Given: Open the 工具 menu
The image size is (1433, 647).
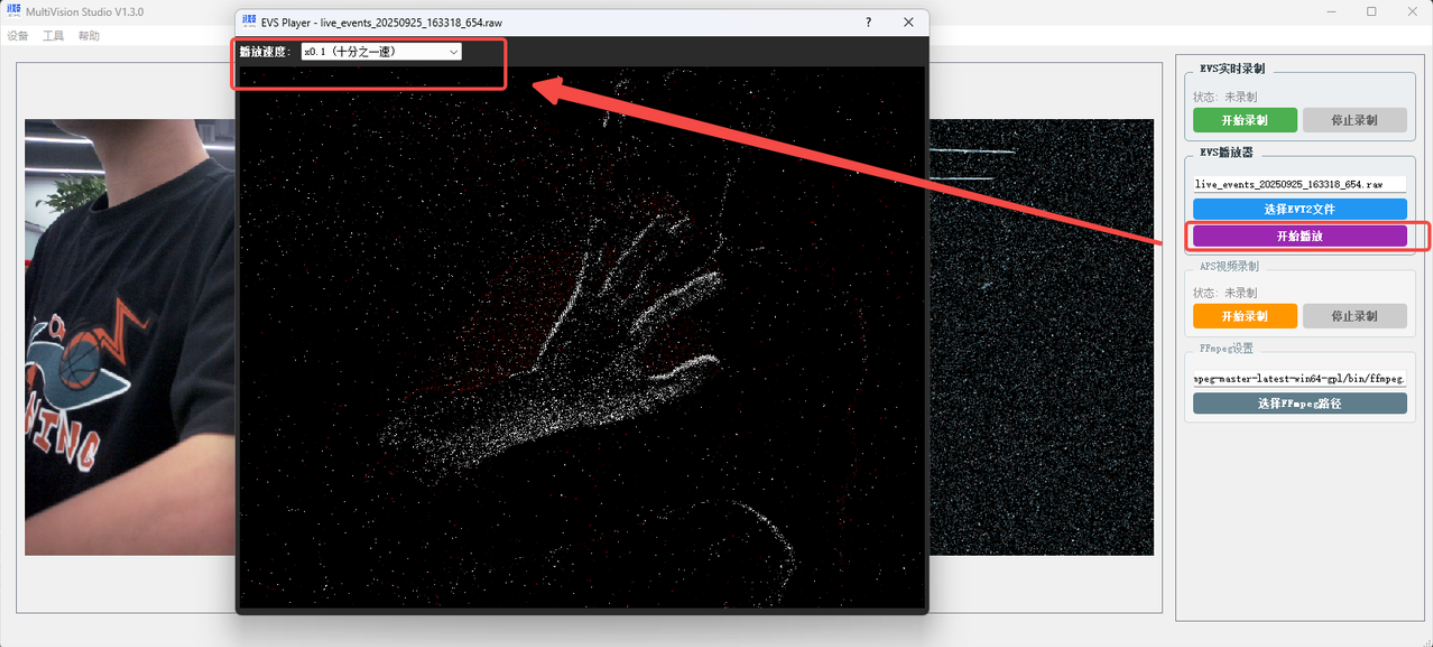Looking at the screenshot, I should pos(53,36).
